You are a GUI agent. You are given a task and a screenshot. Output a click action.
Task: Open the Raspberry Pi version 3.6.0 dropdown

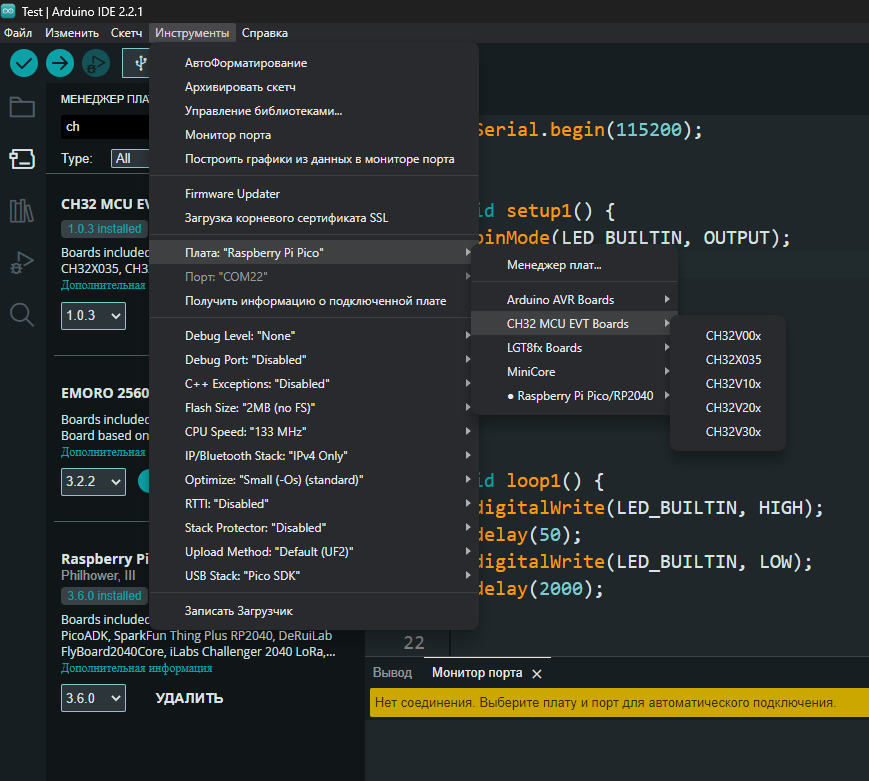tap(93, 698)
